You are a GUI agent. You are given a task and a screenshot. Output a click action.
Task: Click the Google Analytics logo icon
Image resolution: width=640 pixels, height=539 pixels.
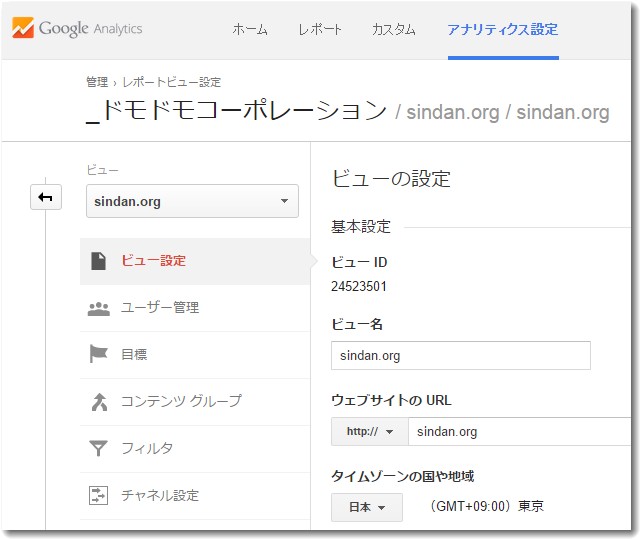tap(23, 28)
